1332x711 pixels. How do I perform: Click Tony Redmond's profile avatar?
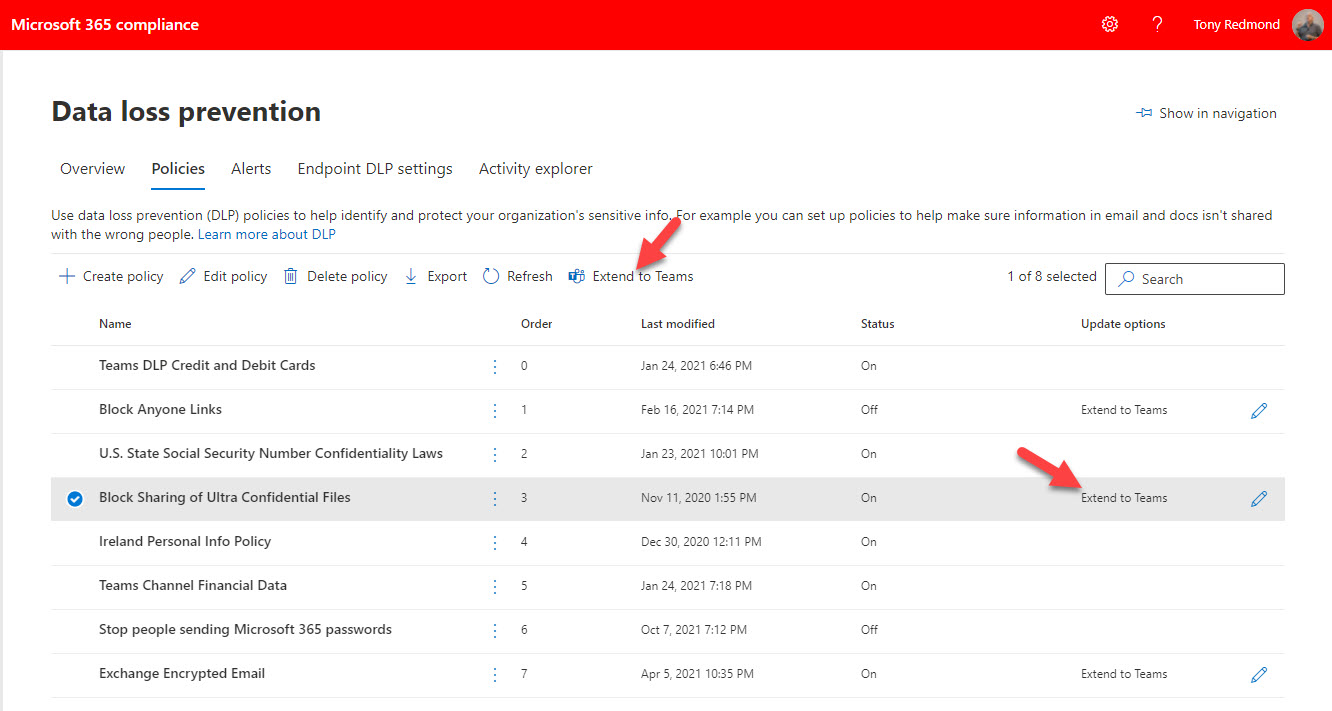(1307, 24)
